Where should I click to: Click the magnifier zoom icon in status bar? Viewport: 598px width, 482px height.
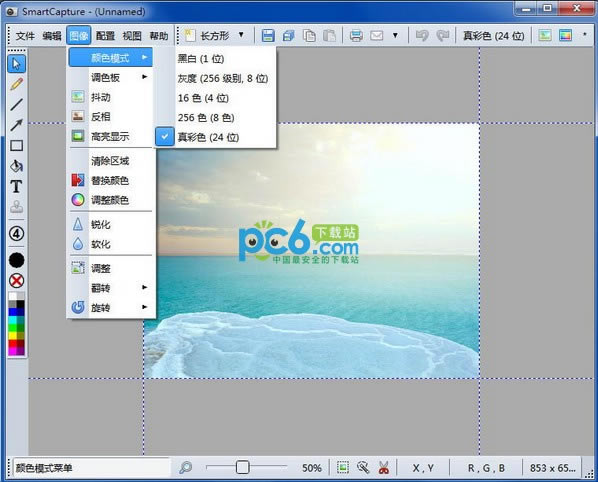[186, 468]
